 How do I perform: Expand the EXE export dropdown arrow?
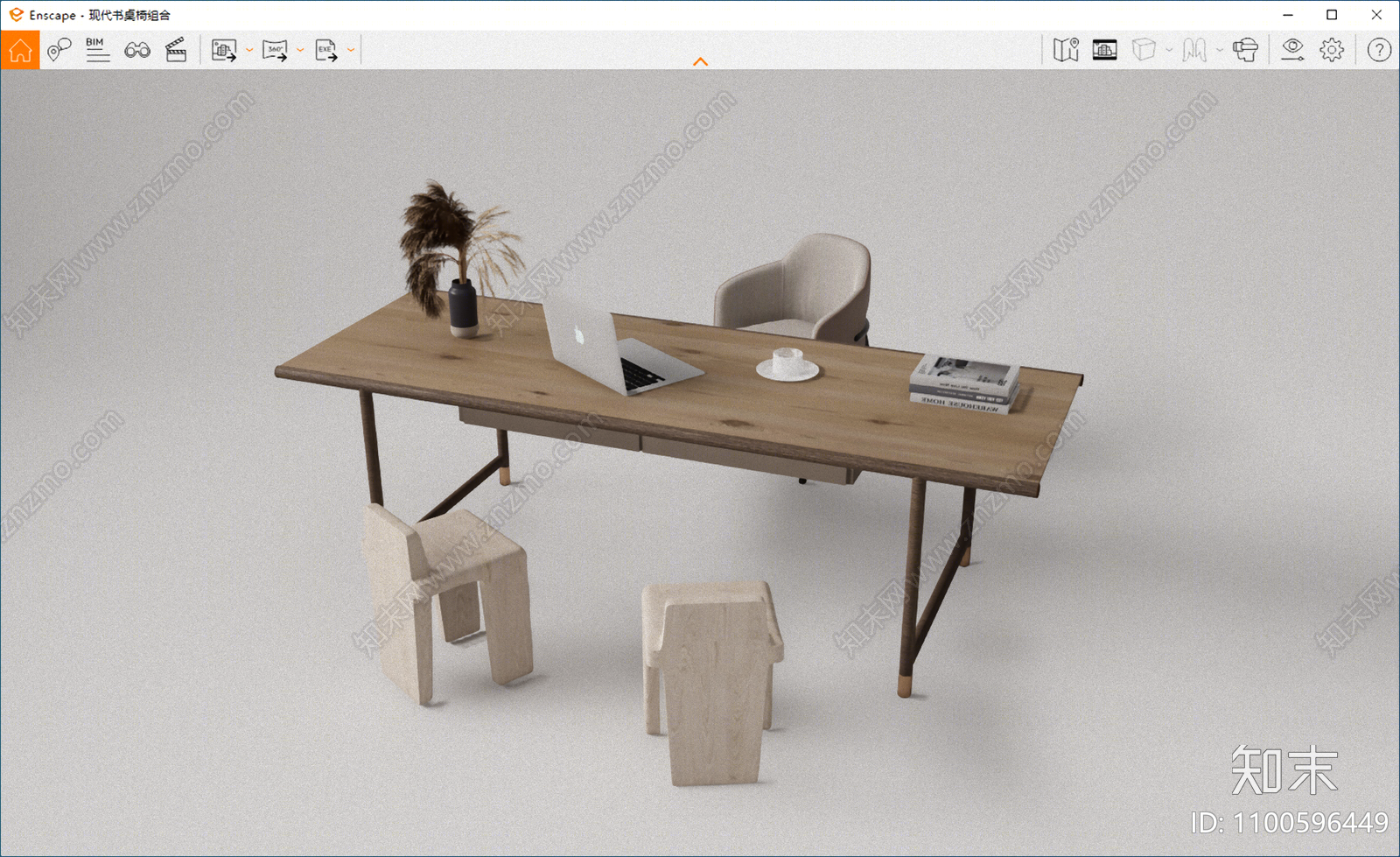351,50
